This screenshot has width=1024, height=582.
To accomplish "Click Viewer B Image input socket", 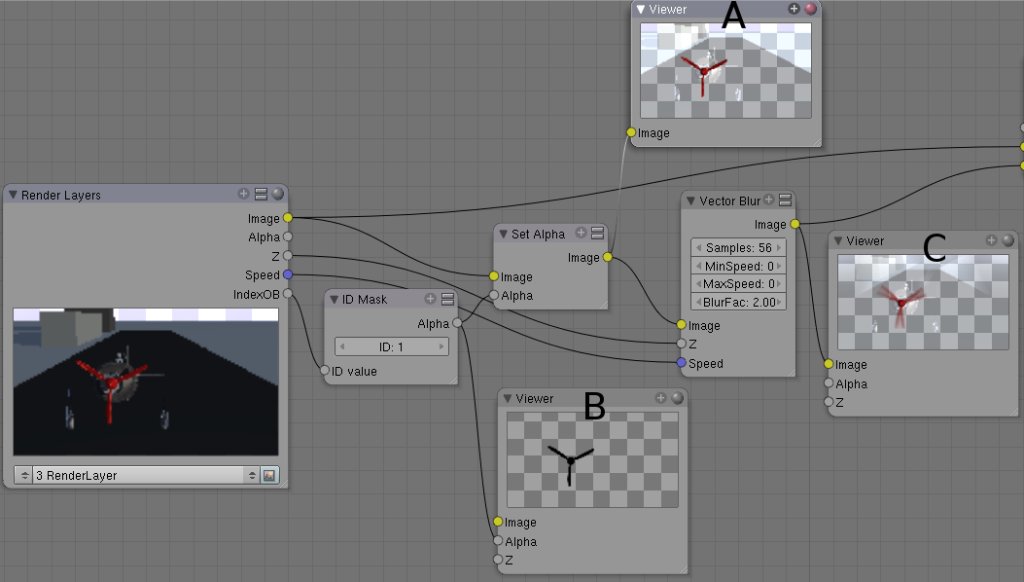I will [498, 522].
